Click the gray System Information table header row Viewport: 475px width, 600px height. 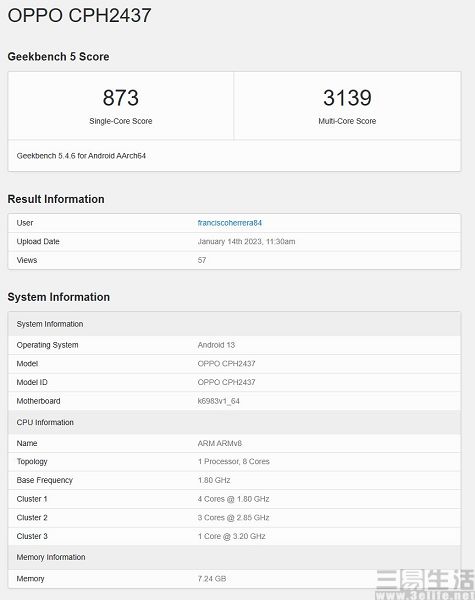234,324
